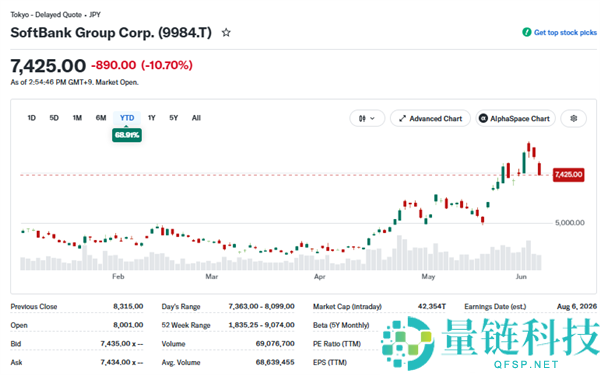Select the YTD range tab

127,118
